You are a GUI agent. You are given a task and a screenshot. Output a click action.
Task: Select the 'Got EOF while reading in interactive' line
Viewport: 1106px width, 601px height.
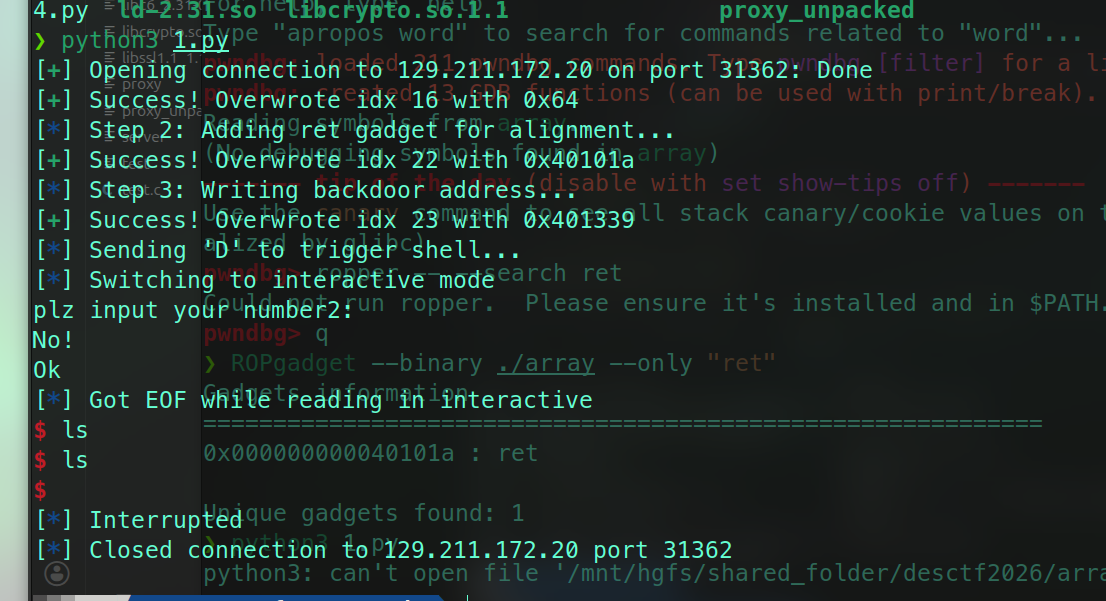(x=314, y=400)
